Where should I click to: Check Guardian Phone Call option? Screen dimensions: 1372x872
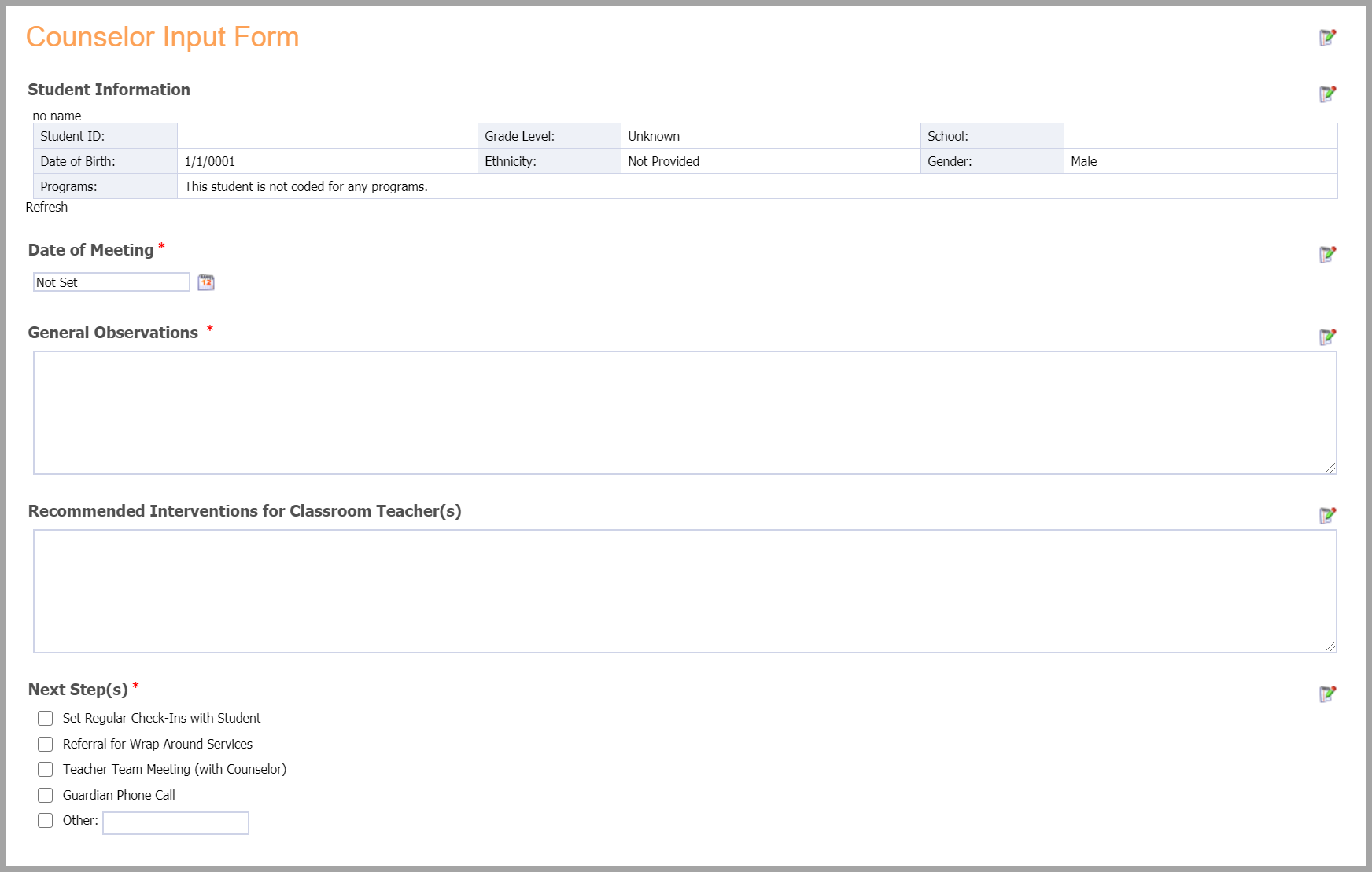[x=46, y=796]
